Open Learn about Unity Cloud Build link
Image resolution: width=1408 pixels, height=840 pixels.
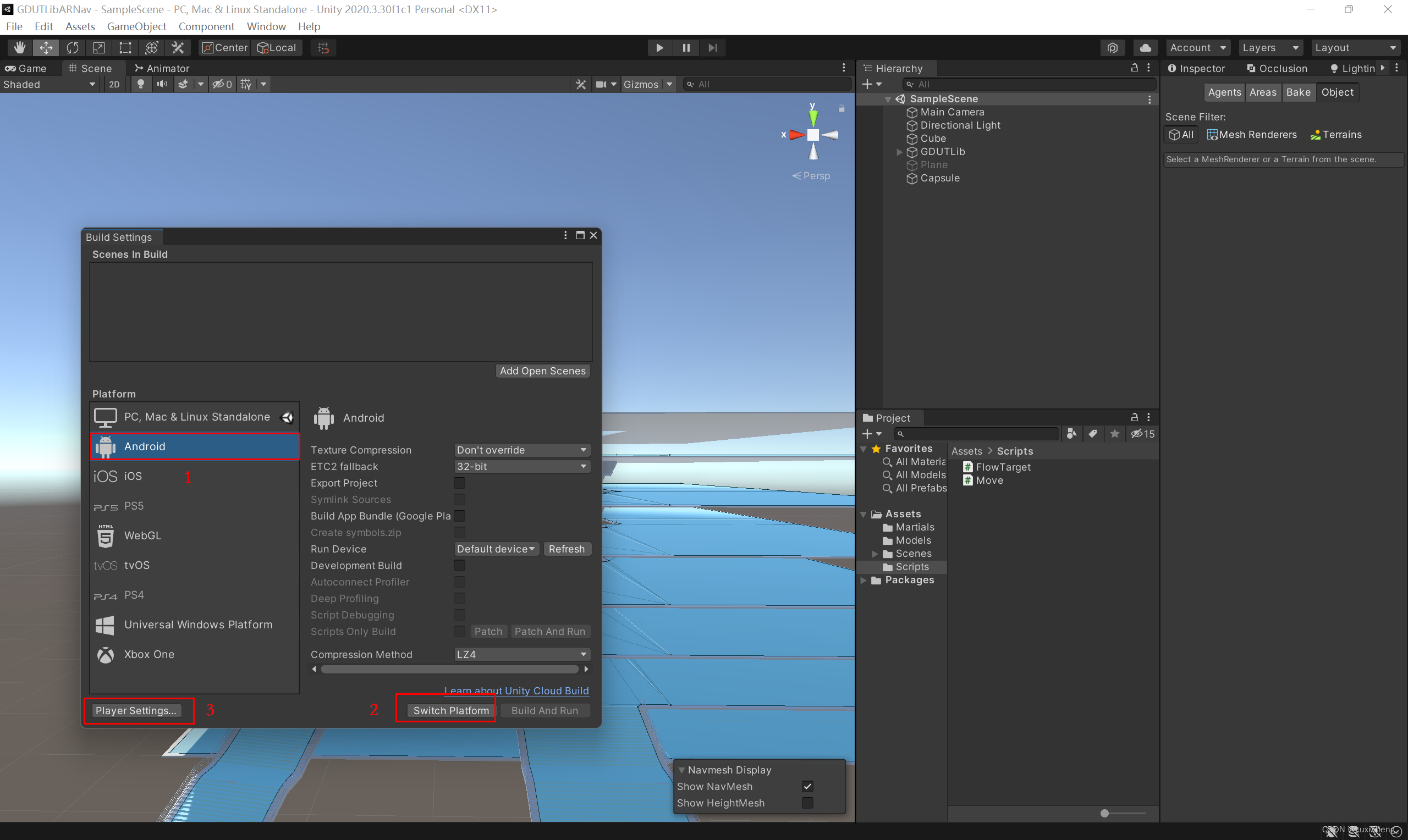tap(516, 690)
